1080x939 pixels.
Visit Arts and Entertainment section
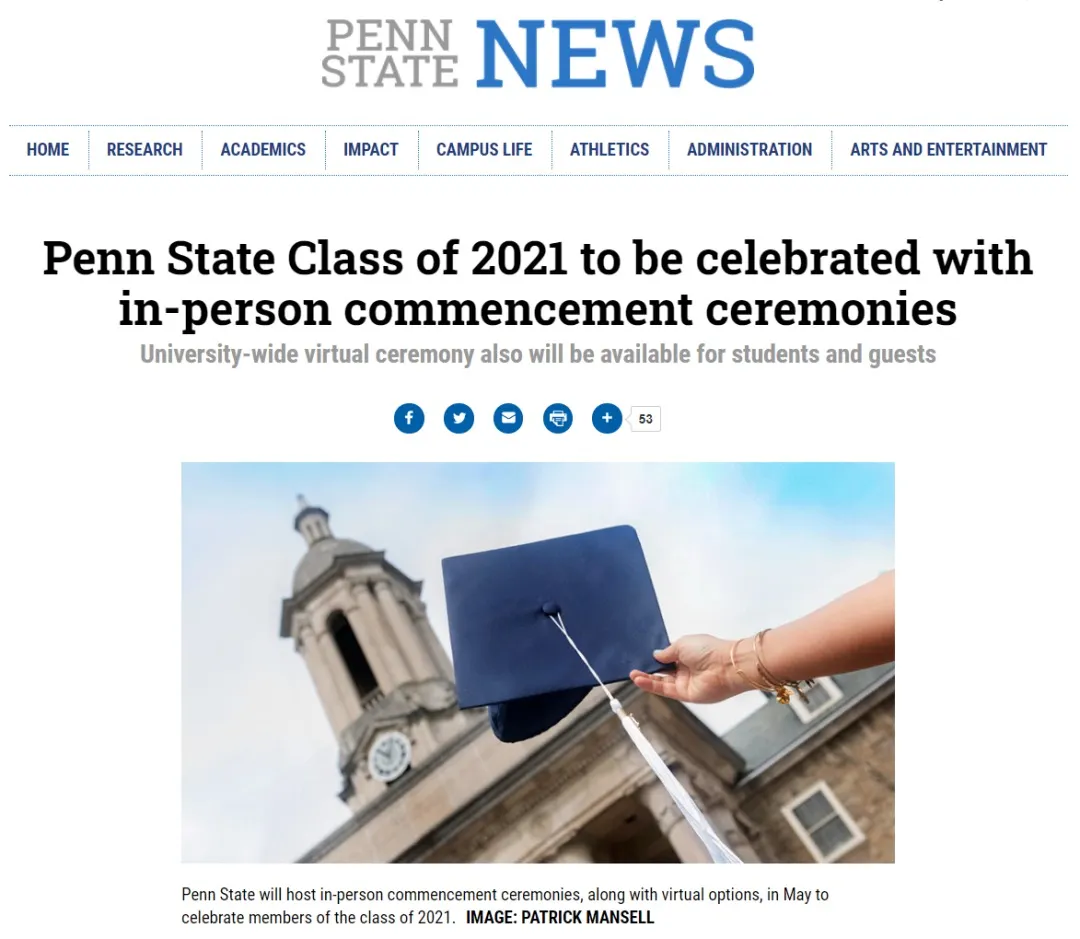[x=948, y=150]
